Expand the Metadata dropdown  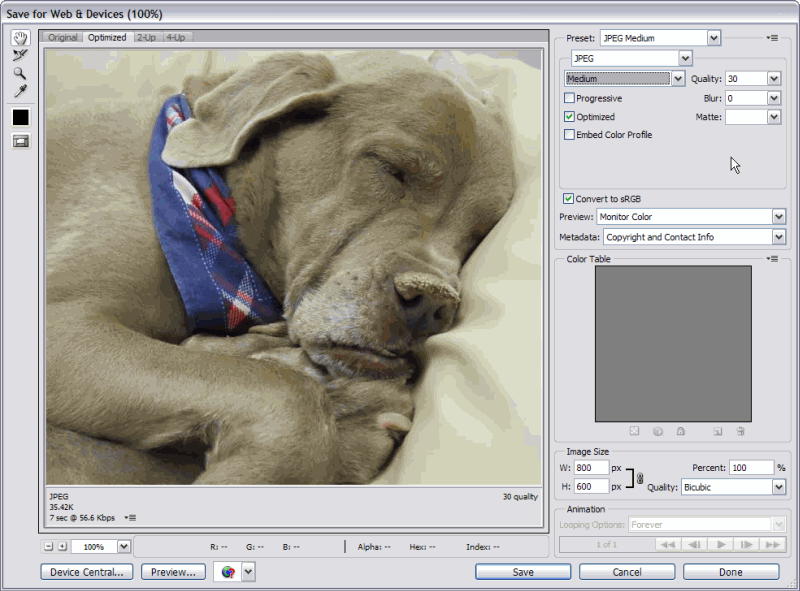[778, 237]
